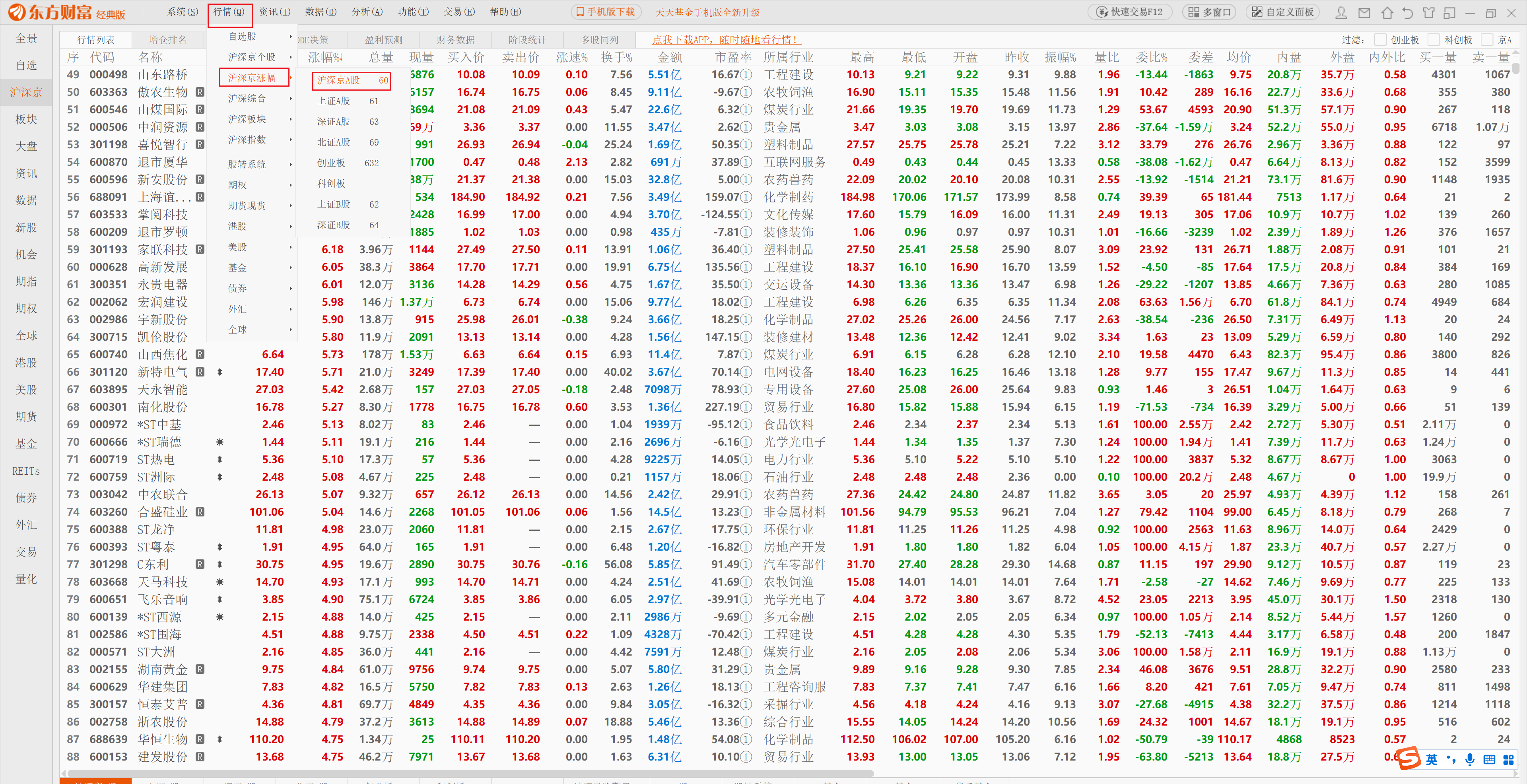Open the mail message icon
1527x784 pixels.
click(x=1364, y=12)
